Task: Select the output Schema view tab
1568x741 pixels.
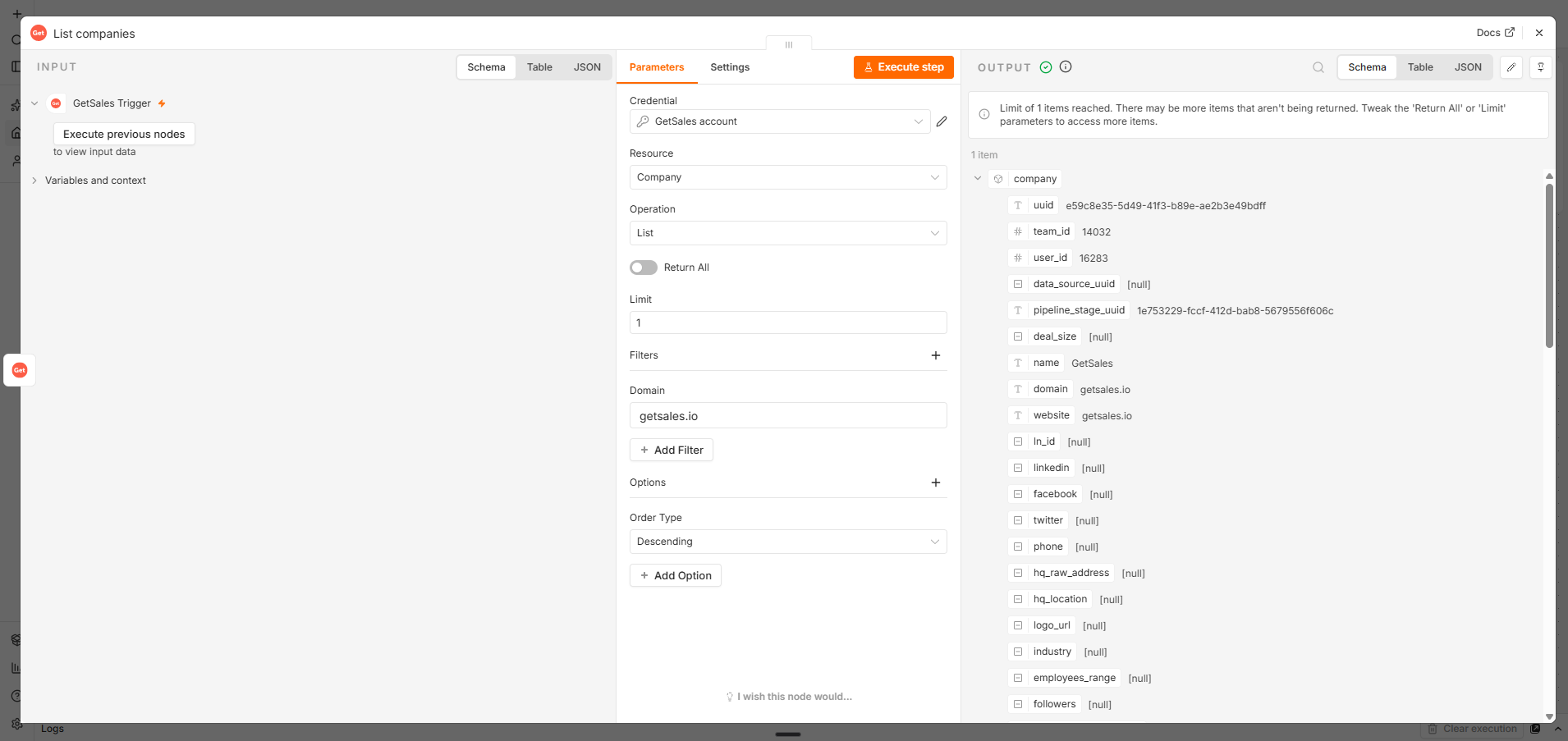Action: click(x=1367, y=67)
